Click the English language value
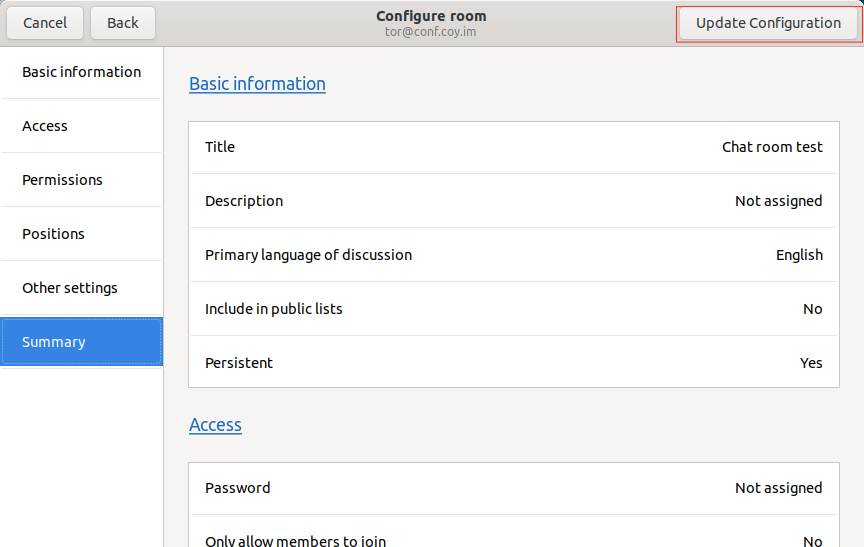Image resolution: width=864 pixels, height=547 pixels. pos(799,255)
